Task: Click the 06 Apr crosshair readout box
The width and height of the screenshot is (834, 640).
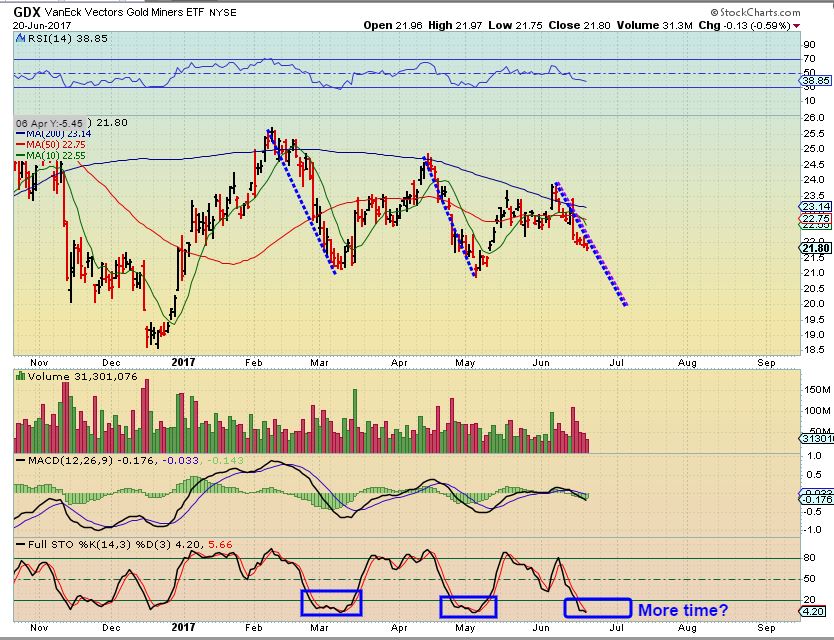Action: (x=51, y=123)
